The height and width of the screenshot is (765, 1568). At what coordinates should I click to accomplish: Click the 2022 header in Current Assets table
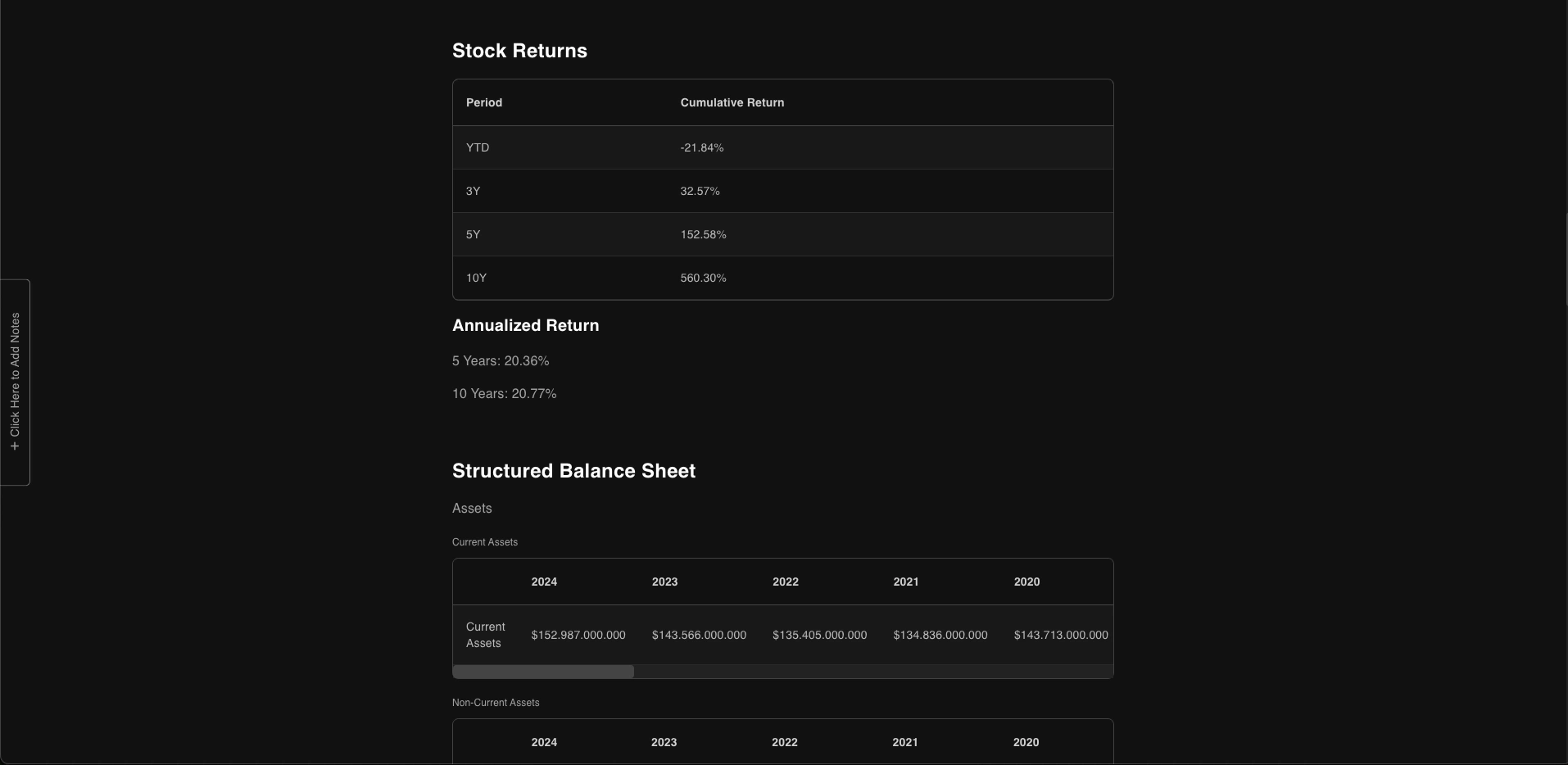[785, 582]
